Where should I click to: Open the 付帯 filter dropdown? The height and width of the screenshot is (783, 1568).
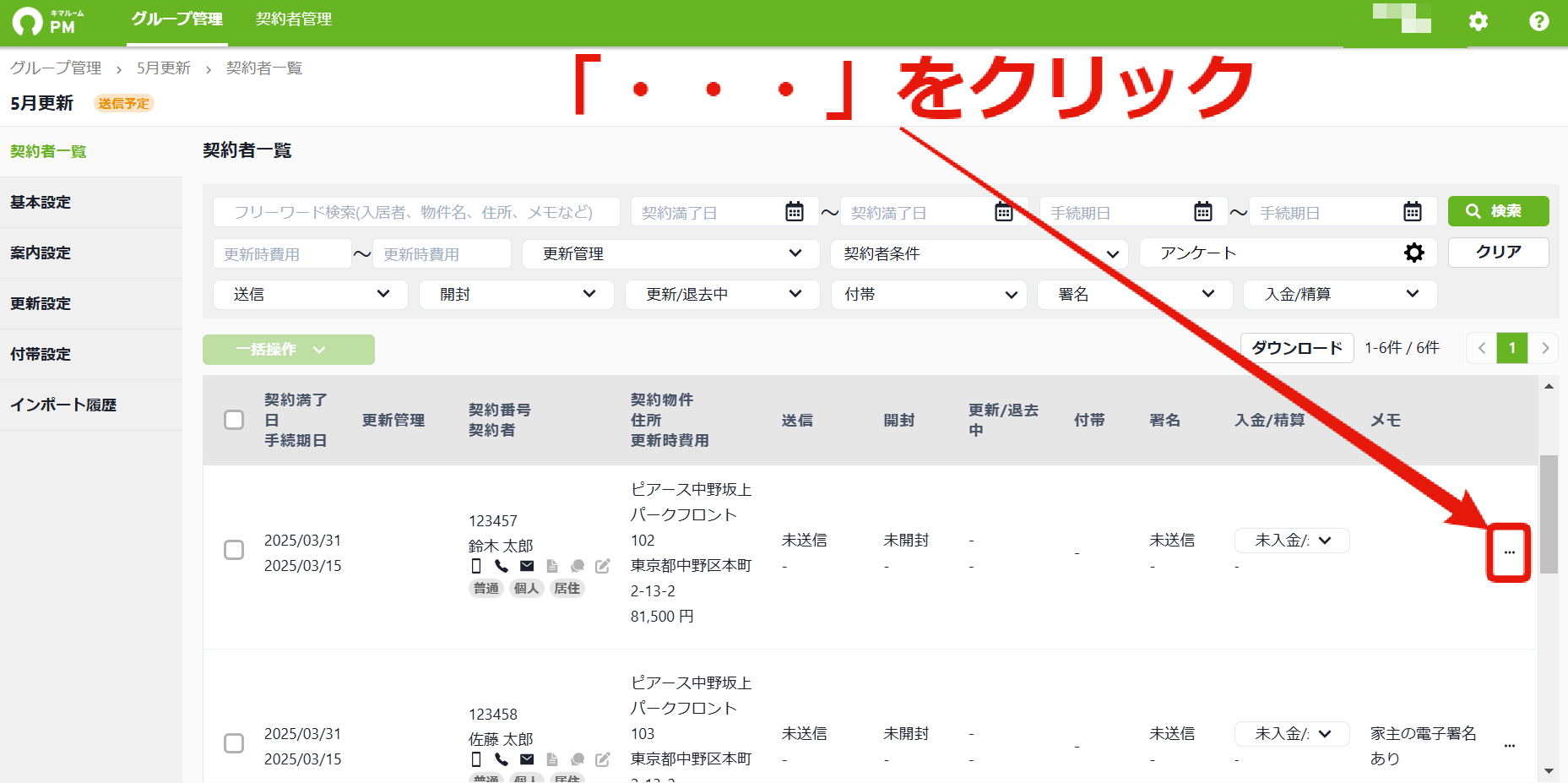(929, 294)
